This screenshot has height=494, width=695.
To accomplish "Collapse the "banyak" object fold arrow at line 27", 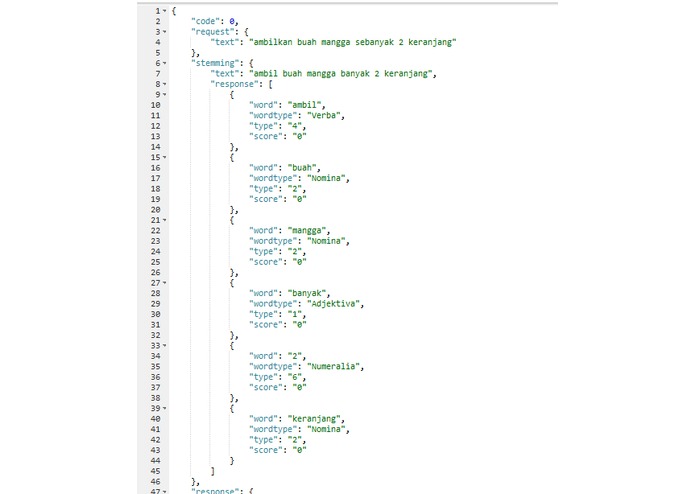I will pos(164,283).
